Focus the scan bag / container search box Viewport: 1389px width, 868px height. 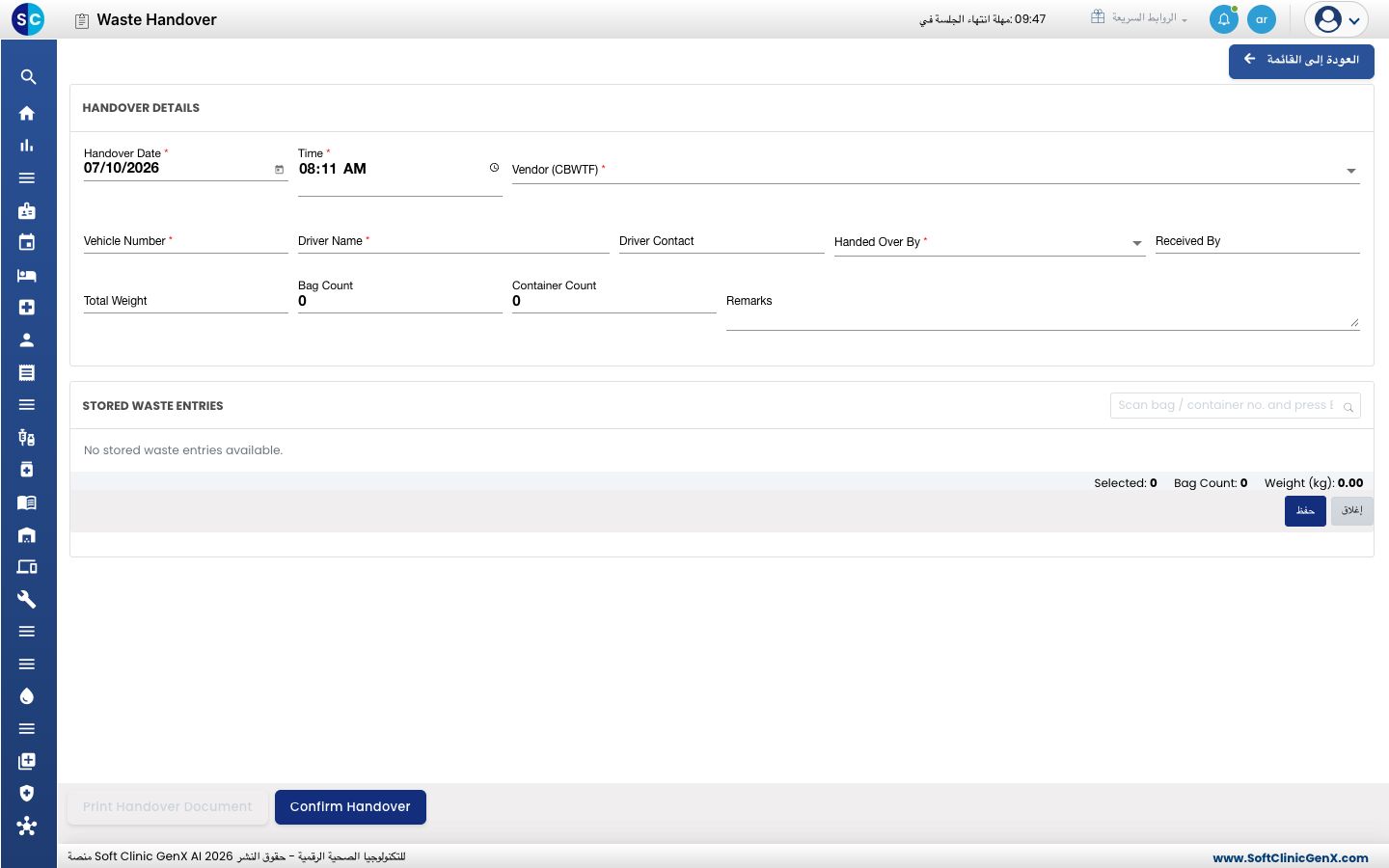pyautogui.click(x=1235, y=406)
